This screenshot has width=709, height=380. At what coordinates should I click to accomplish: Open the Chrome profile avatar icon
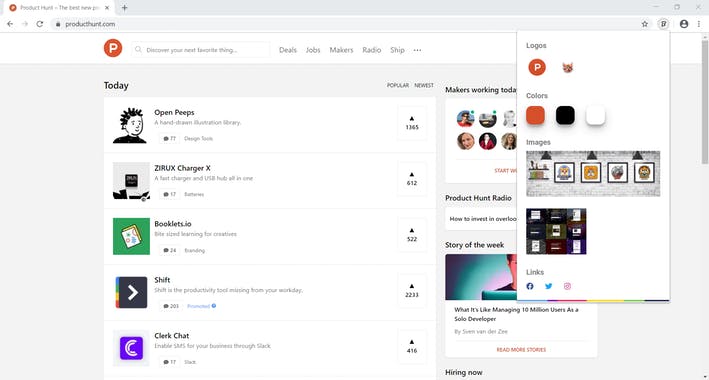click(684, 24)
